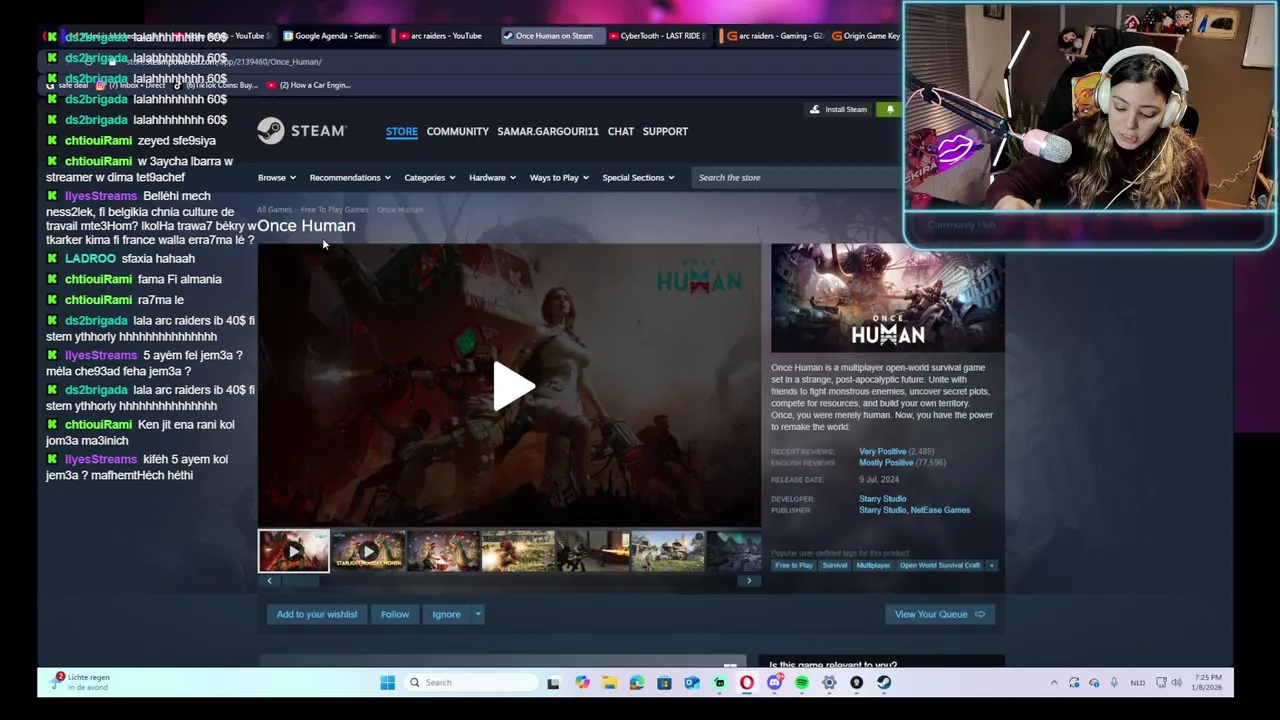Click the Ignore button
1280x720 pixels.
click(x=447, y=614)
